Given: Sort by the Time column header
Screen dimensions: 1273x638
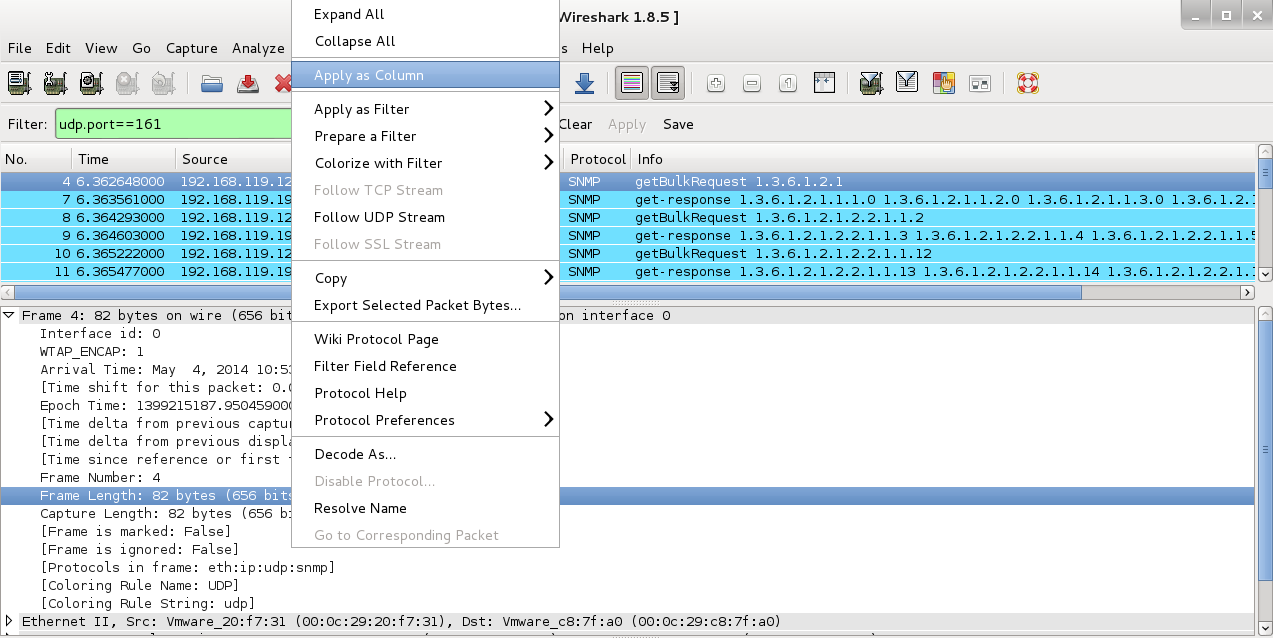Looking at the screenshot, I should [123, 159].
